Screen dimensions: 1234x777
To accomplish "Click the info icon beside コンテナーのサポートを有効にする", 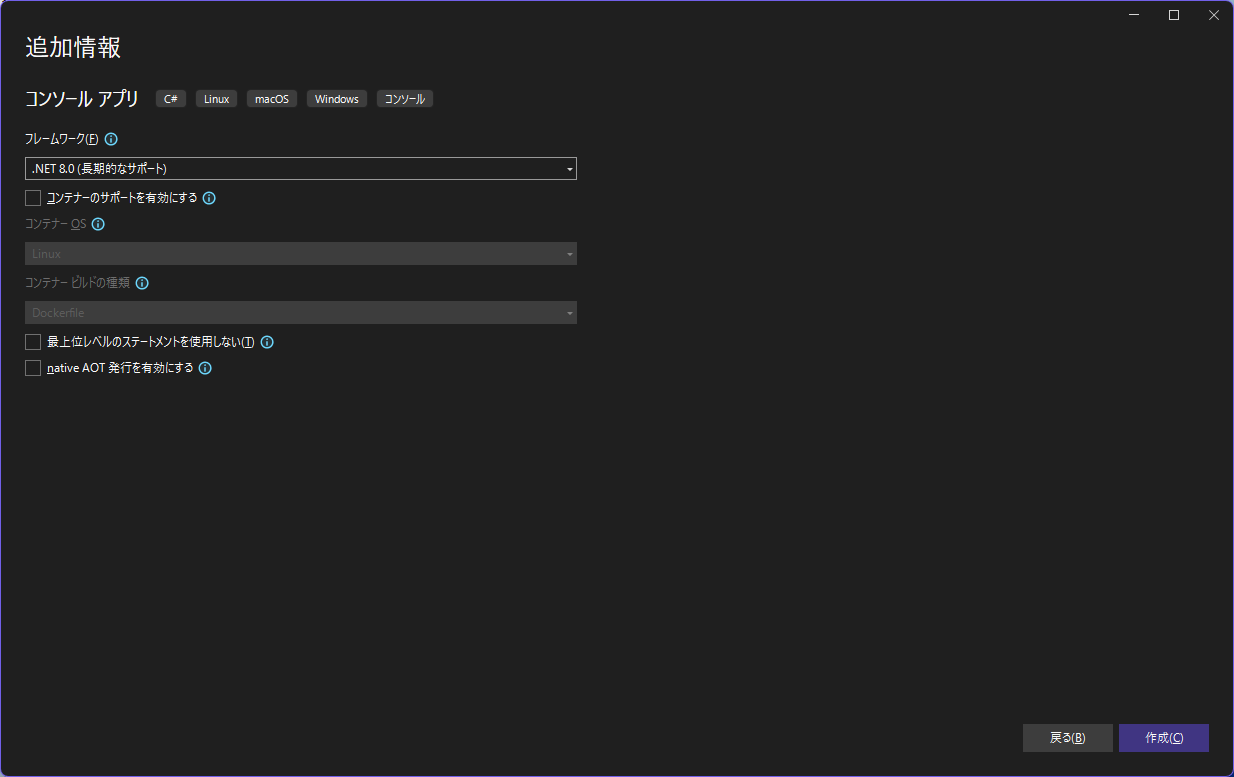I will (x=208, y=198).
